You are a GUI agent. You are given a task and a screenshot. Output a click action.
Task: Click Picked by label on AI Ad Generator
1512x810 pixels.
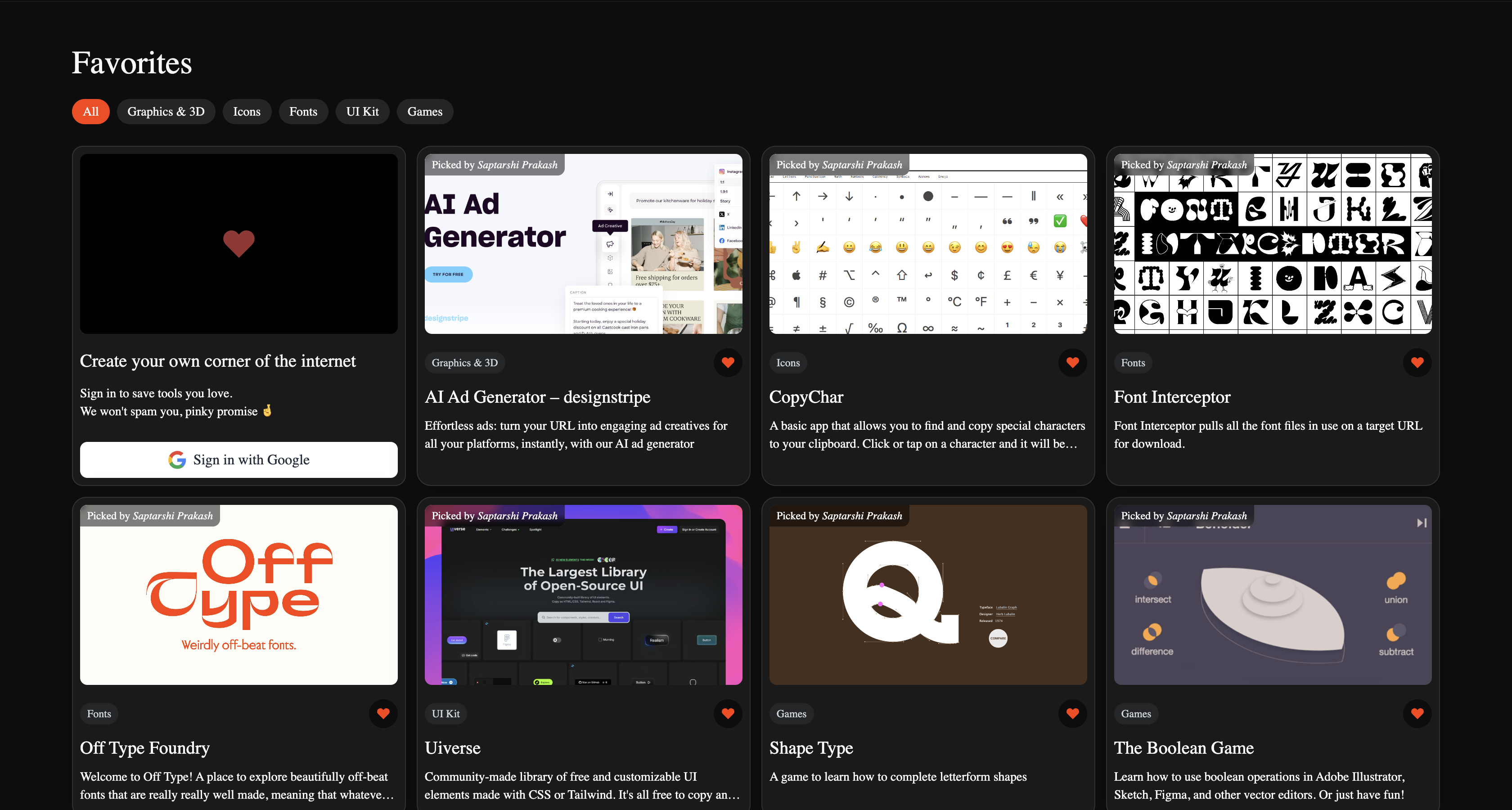click(495, 165)
